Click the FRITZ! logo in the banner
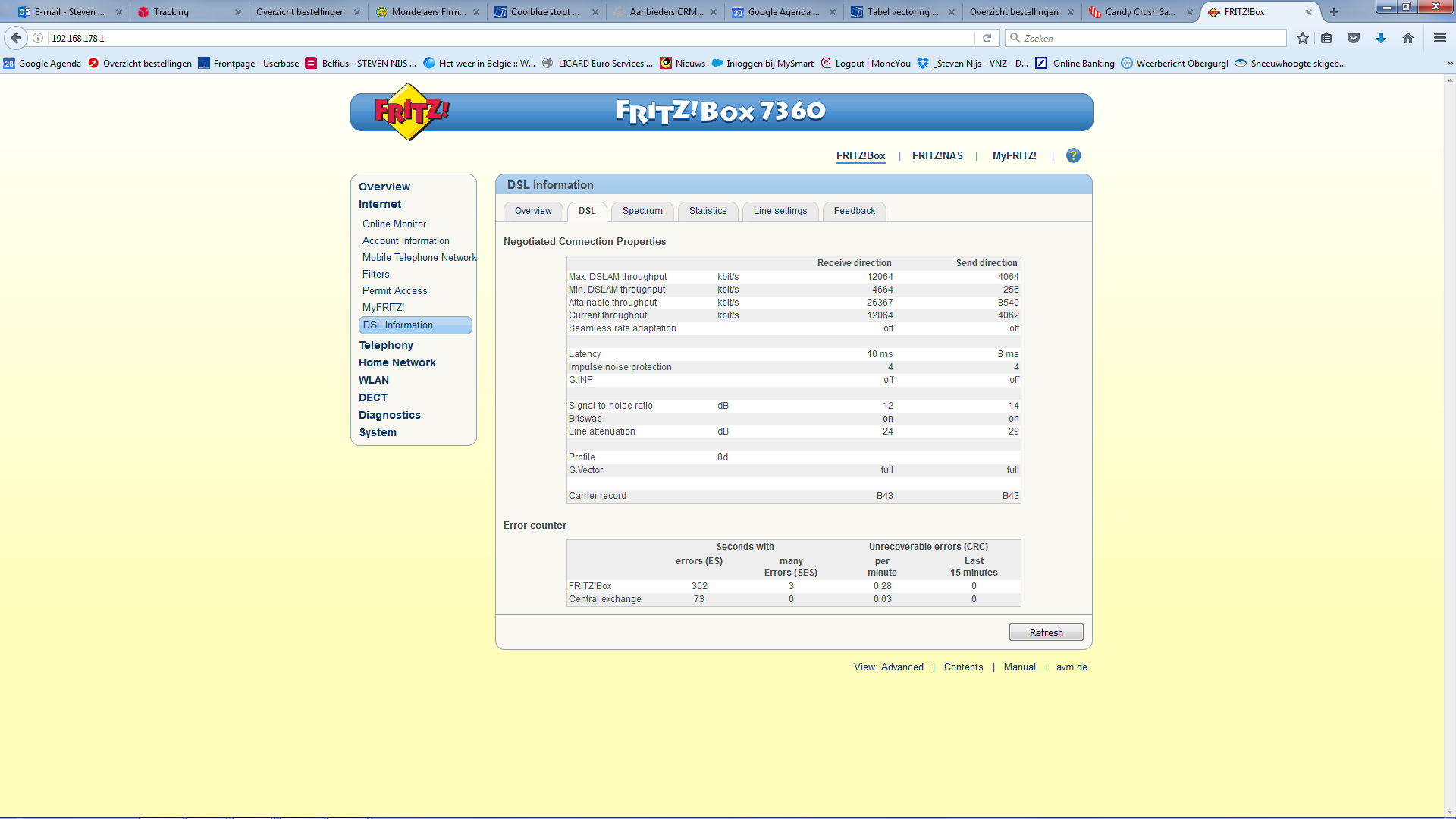1456x819 pixels. coord(411,112)
